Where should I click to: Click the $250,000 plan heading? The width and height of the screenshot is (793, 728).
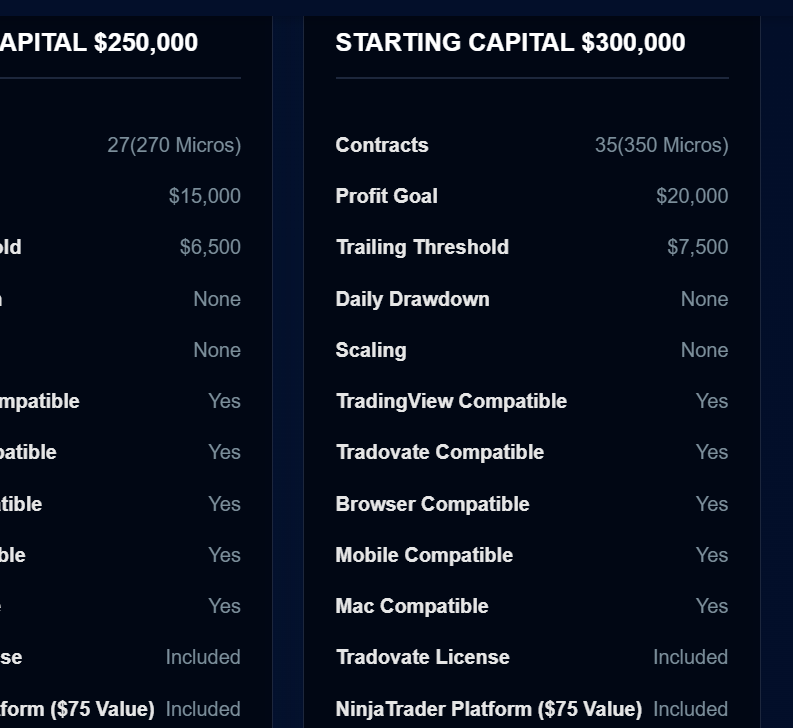click(x=99, y=43)
